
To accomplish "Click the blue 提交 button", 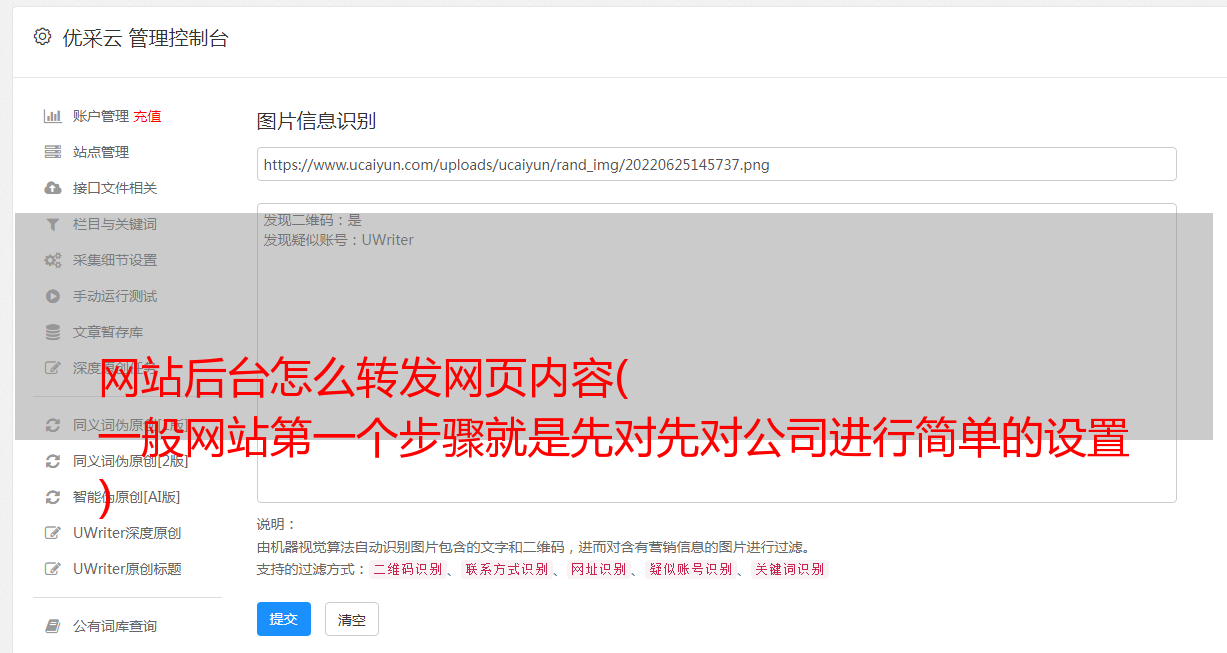I will pyautogui.click(x=284, y=619).
